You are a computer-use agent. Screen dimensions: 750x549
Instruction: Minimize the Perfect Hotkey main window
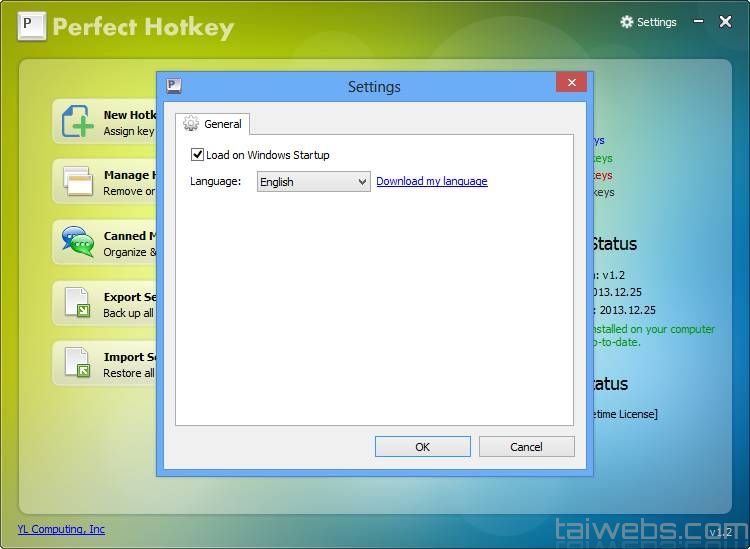coord(697,22)
